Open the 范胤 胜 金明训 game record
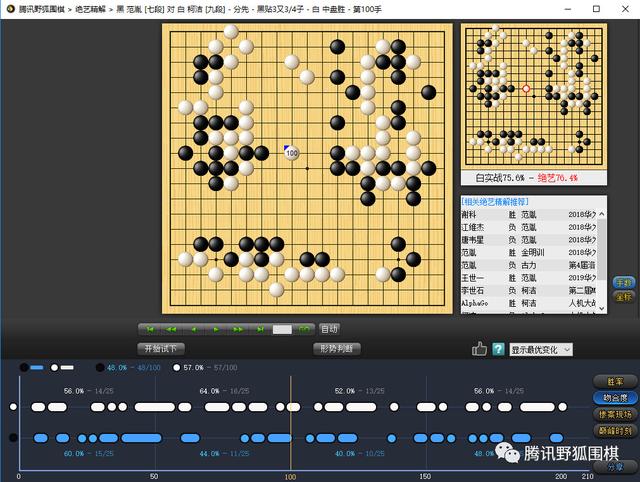640x482 pixels. pos(529,252)
